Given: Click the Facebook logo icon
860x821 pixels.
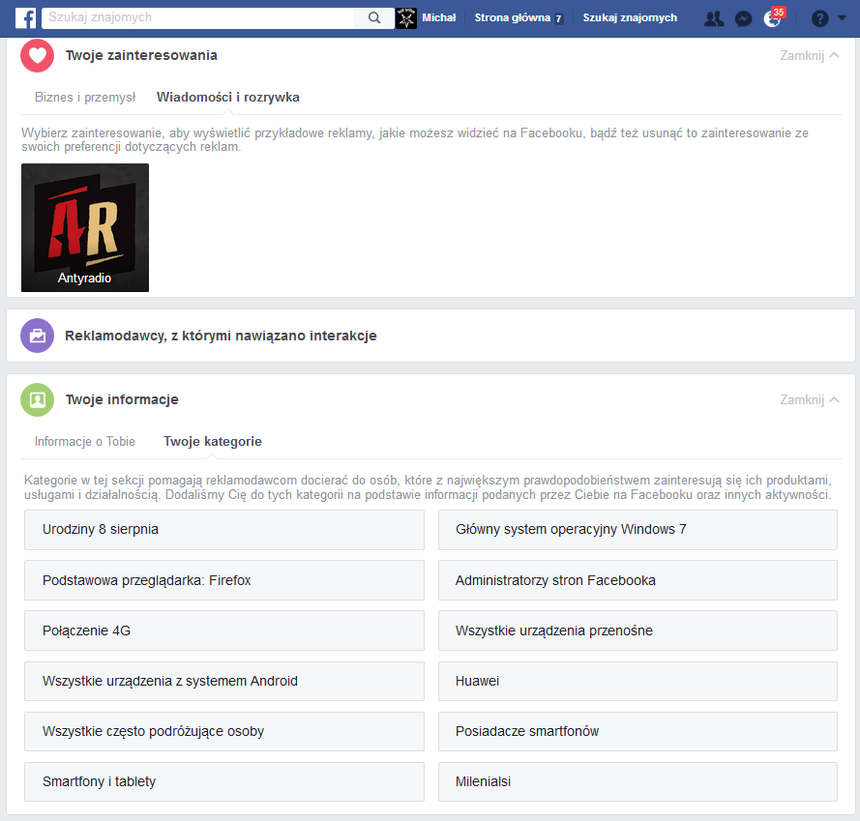Looking at the screenshot, I should 25,18.
